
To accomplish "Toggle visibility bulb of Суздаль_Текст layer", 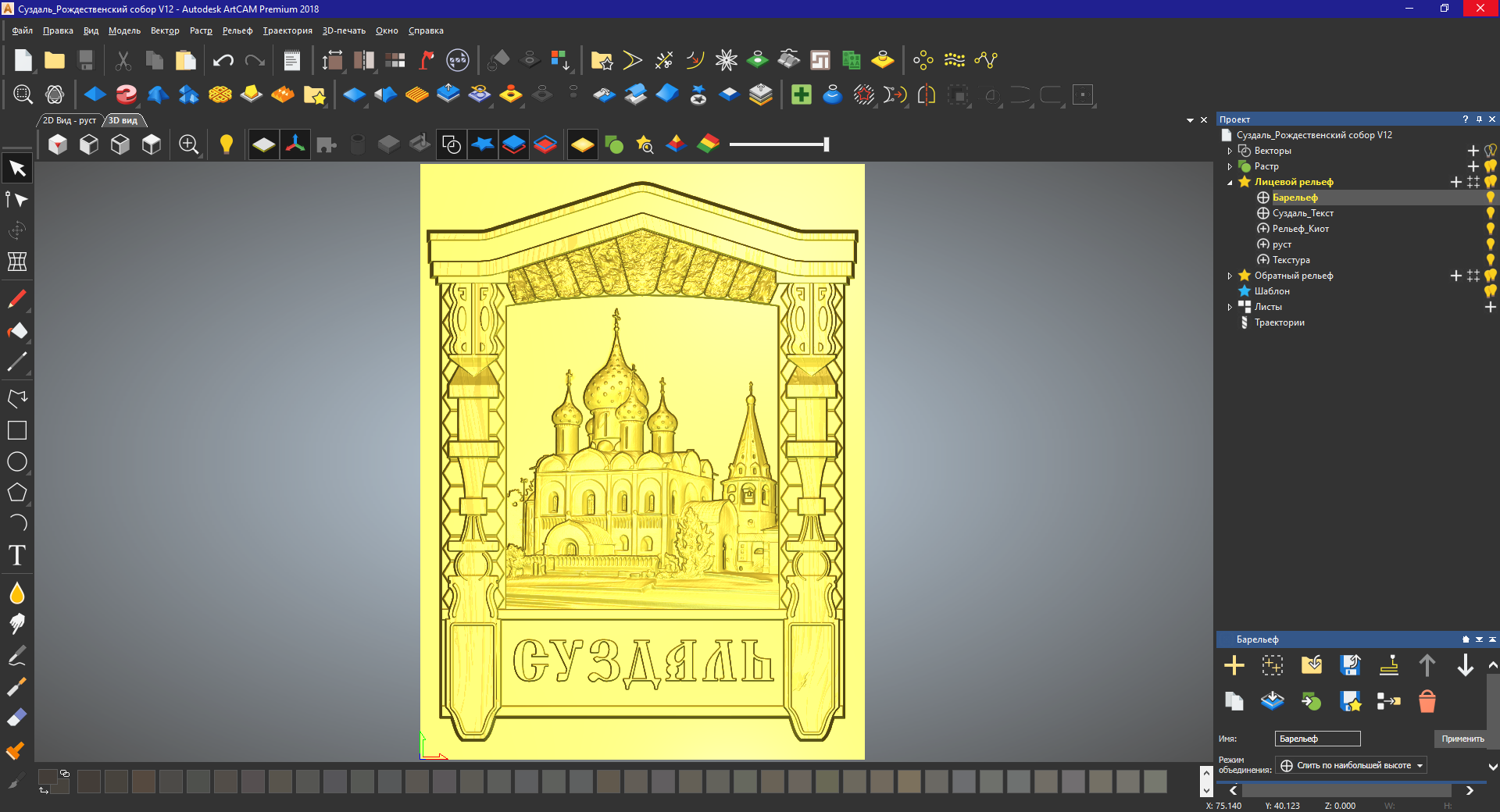I will pos(1490,213).
